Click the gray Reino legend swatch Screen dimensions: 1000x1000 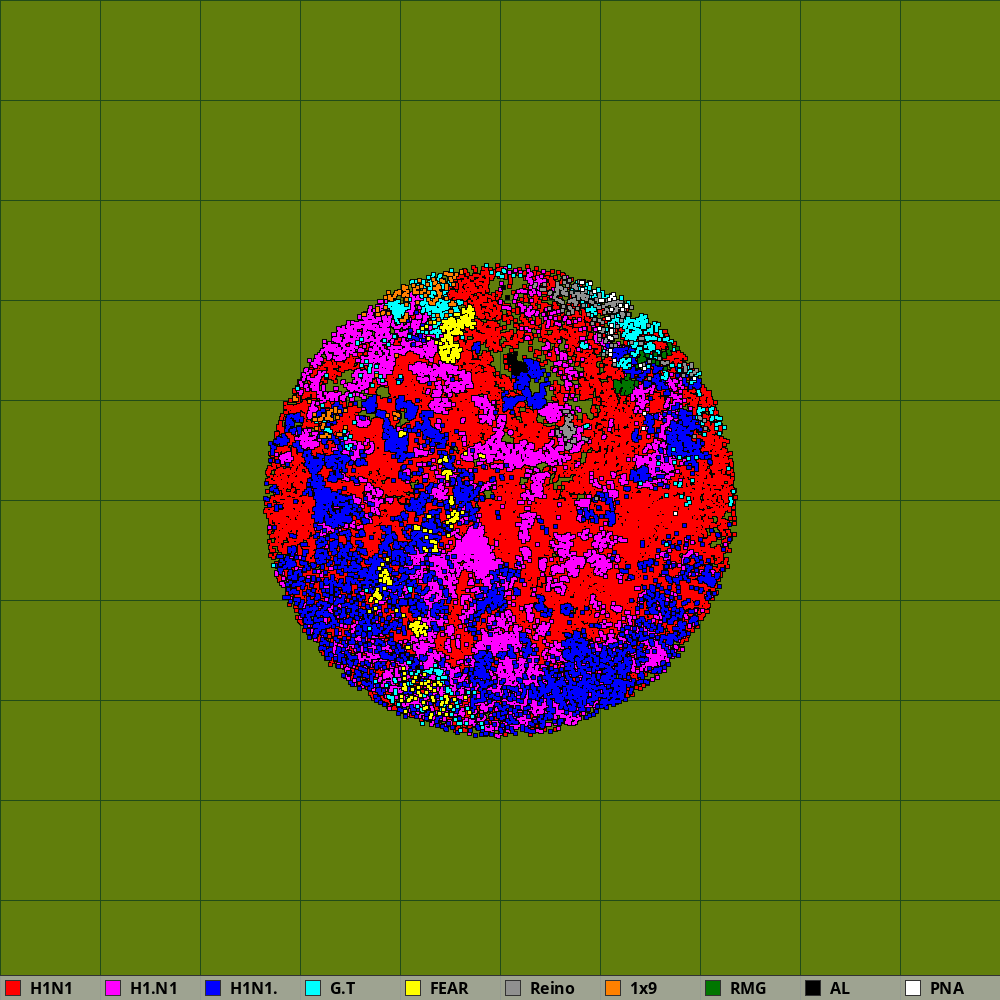[513, 988]
